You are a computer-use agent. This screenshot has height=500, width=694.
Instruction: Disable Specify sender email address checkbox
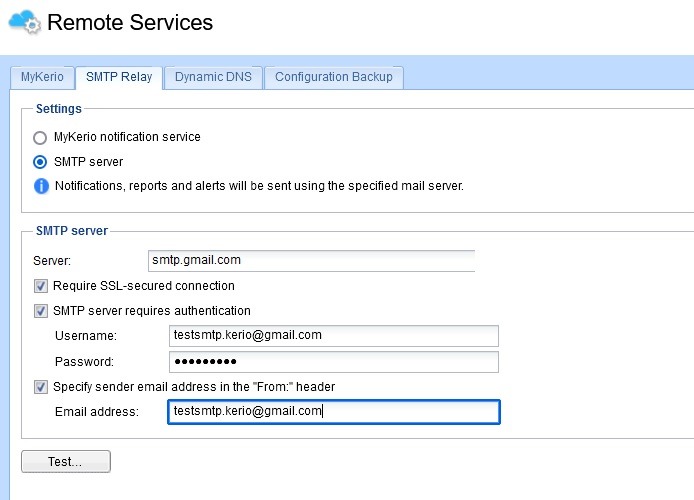(x=41, y=387)
